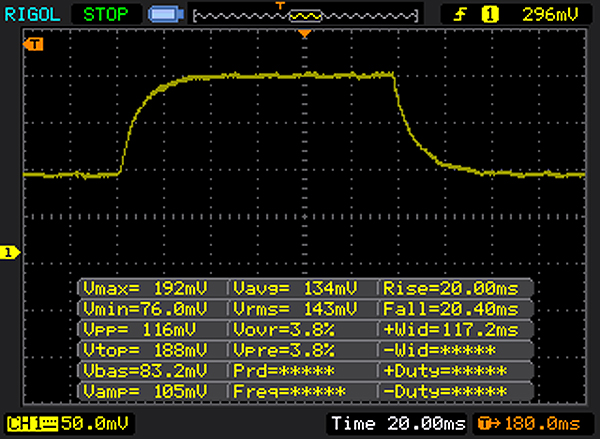This screenshot has width=600, height=439.
Task: Click the blue battery-shaped memory icon
Action: coord(165,15)
